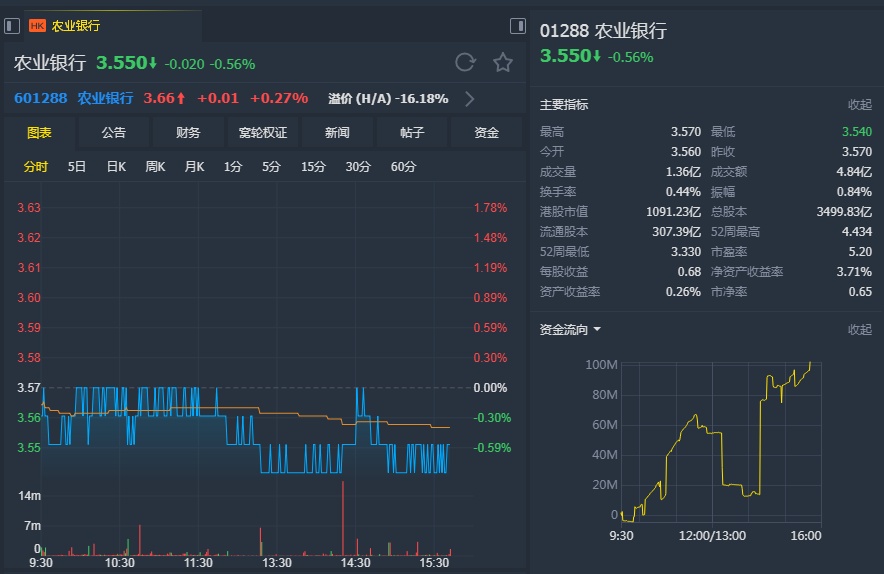Click the 市盈率 value 5.20

pyautogui.click(x=860, y=252)
